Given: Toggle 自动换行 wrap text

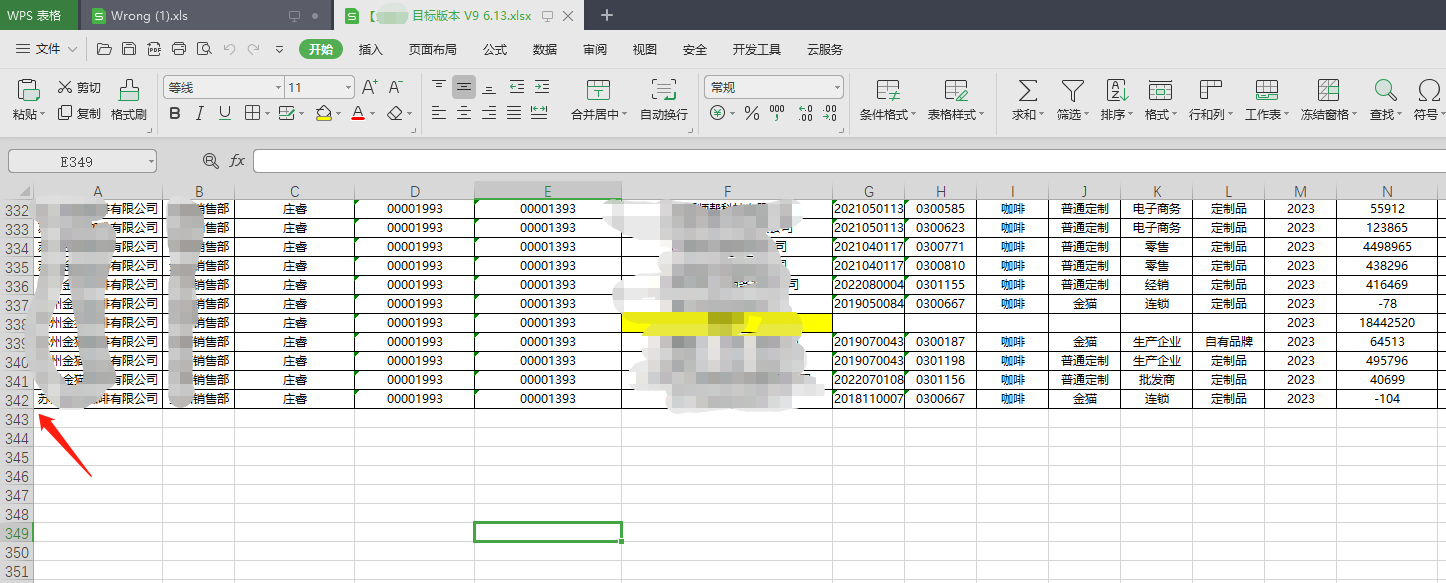Looking at the screenshot, I should point(664,101).
